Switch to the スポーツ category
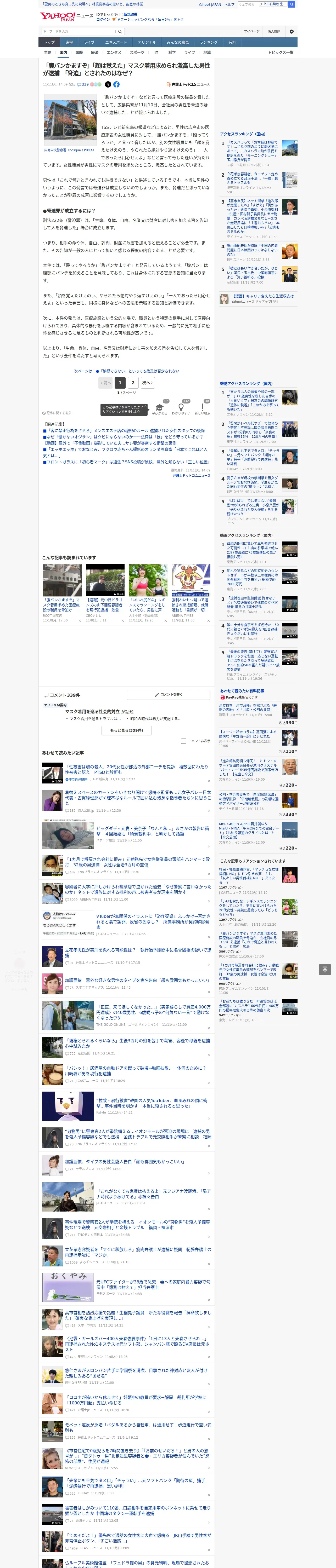 (137, 53)
